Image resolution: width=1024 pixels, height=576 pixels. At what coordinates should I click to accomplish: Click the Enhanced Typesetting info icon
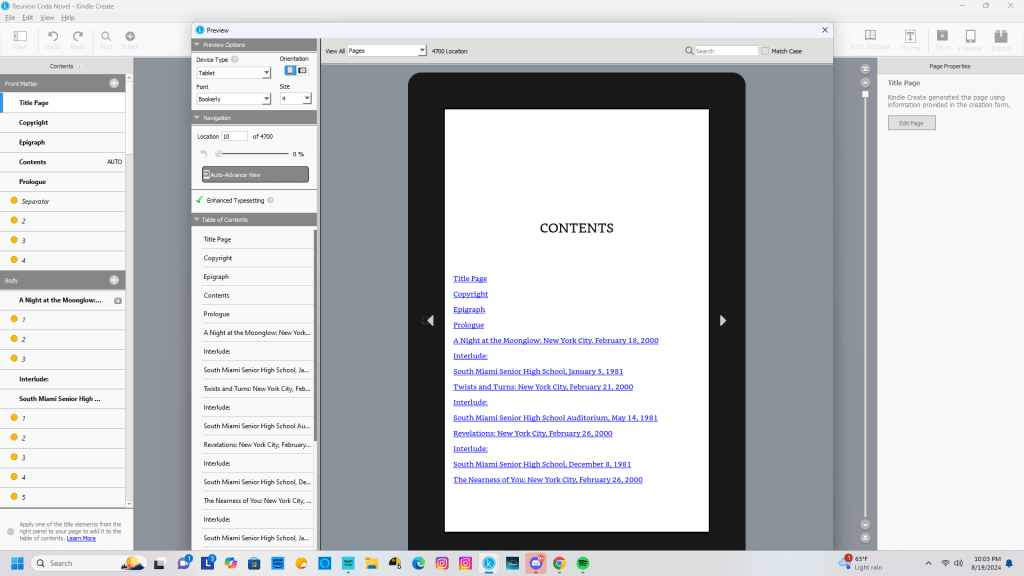click(271, 200)
